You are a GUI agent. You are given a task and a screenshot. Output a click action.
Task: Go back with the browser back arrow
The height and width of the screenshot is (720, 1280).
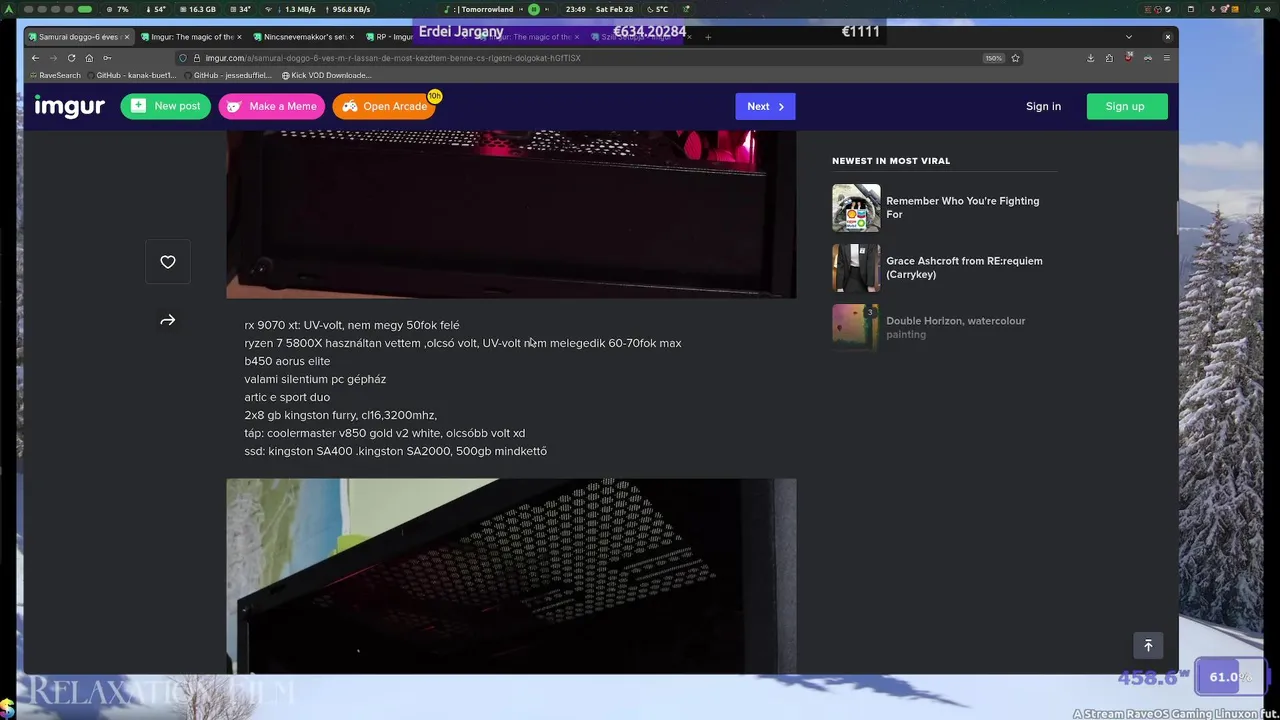point(35,58)
